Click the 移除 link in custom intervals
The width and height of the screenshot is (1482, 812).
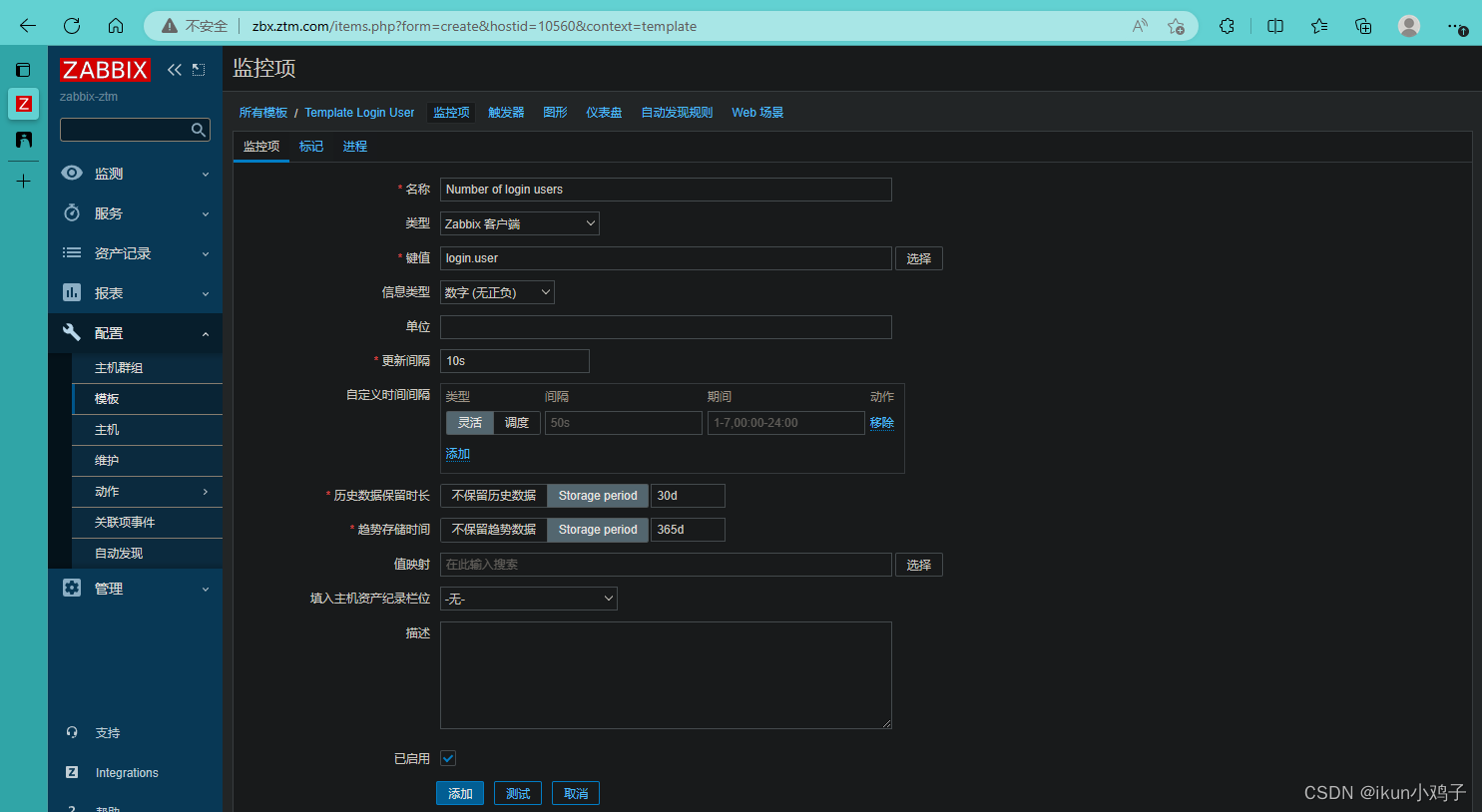882,423
